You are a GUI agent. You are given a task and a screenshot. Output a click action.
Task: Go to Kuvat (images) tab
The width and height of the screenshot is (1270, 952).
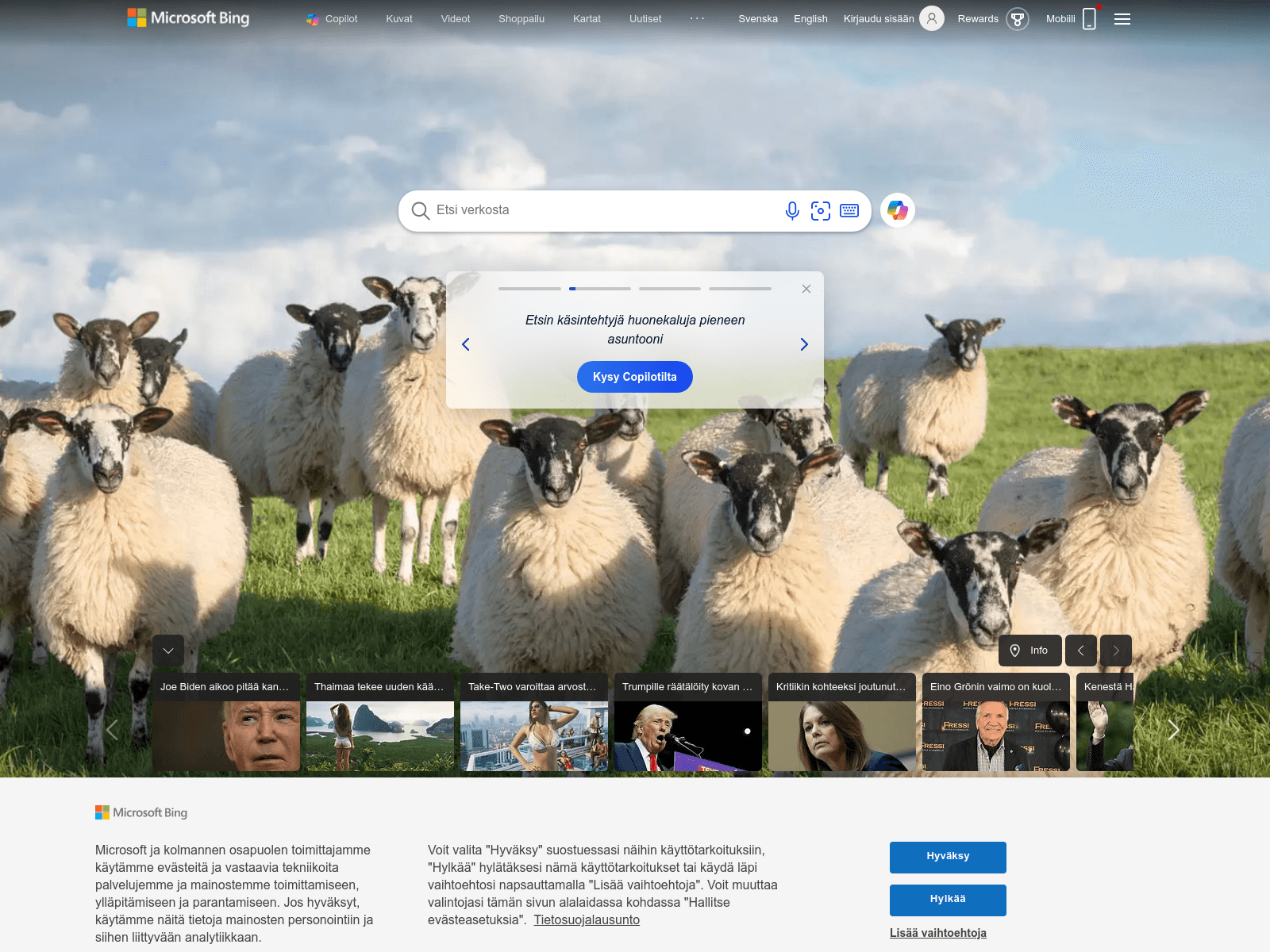click(x=399, y=19)
